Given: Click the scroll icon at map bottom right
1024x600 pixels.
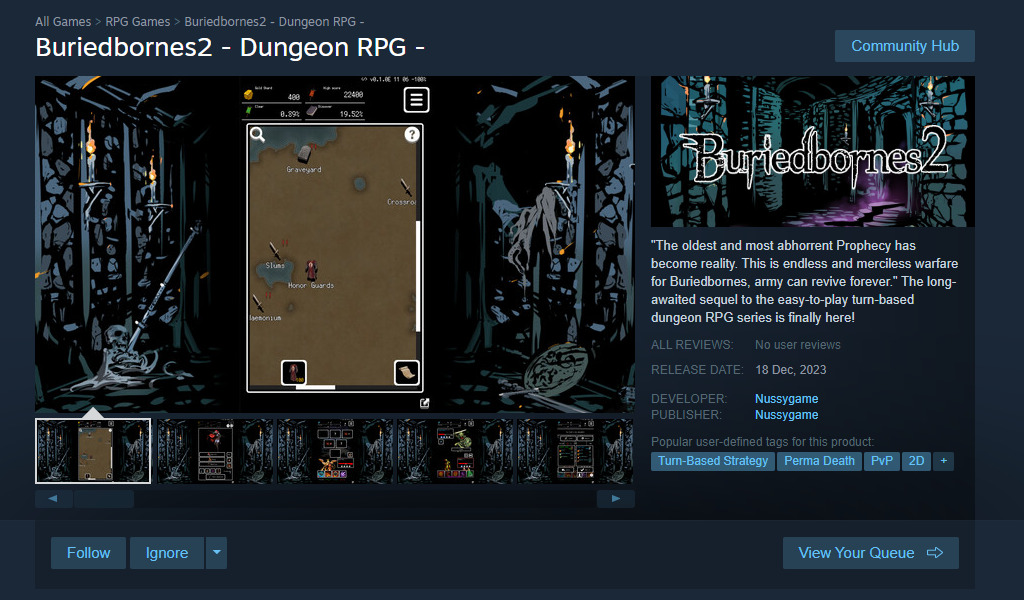Looking at the screenshot, I should [406, 373].
